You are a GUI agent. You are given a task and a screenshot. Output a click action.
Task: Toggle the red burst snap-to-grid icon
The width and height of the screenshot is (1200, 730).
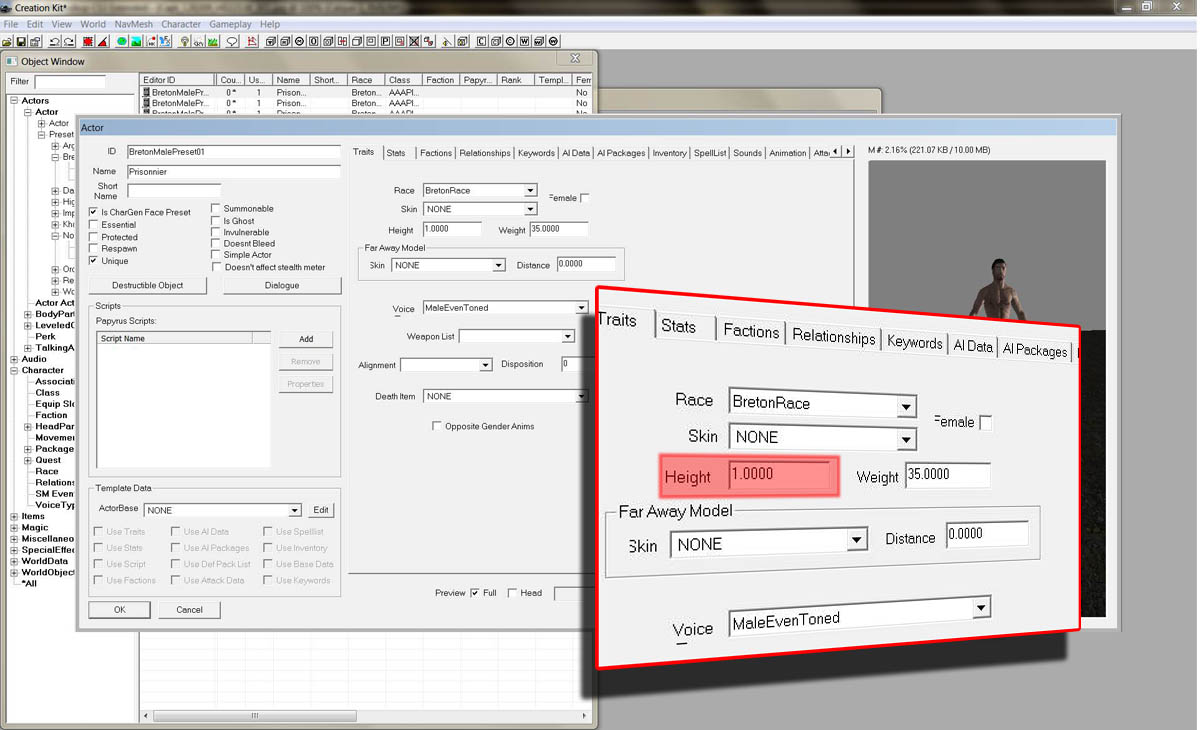point(89,42)
